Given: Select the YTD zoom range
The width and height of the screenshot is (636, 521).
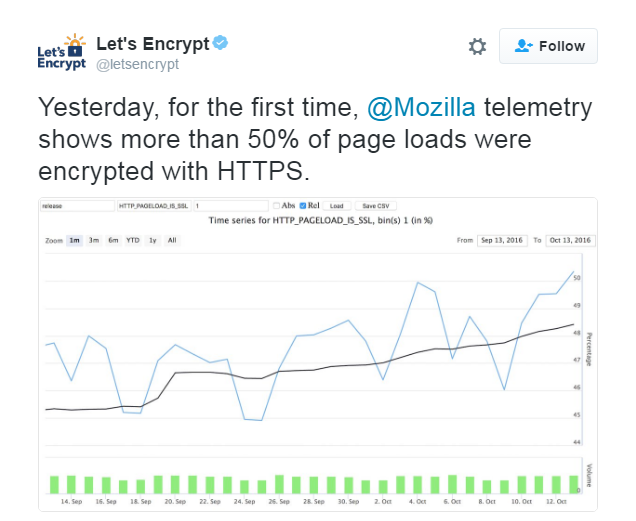Looking at the screenshot, I should coord(133,240).
